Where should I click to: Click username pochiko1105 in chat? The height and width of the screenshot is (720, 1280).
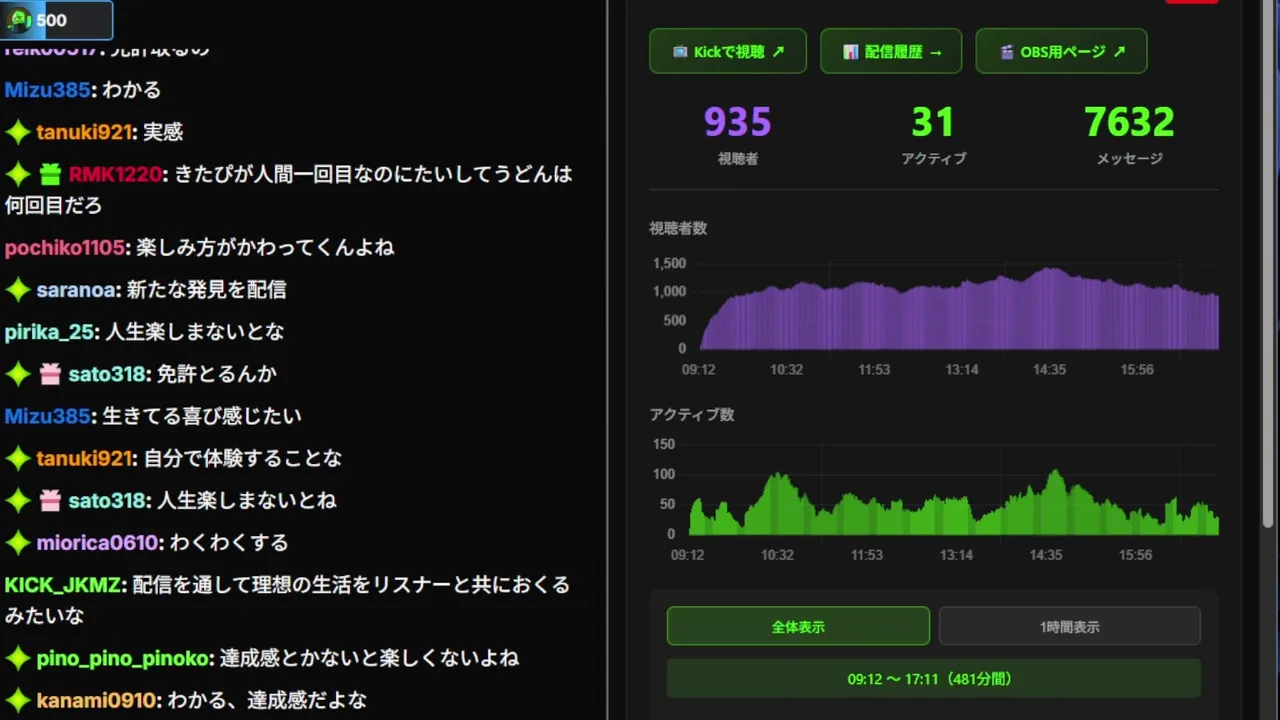[64, 247]
